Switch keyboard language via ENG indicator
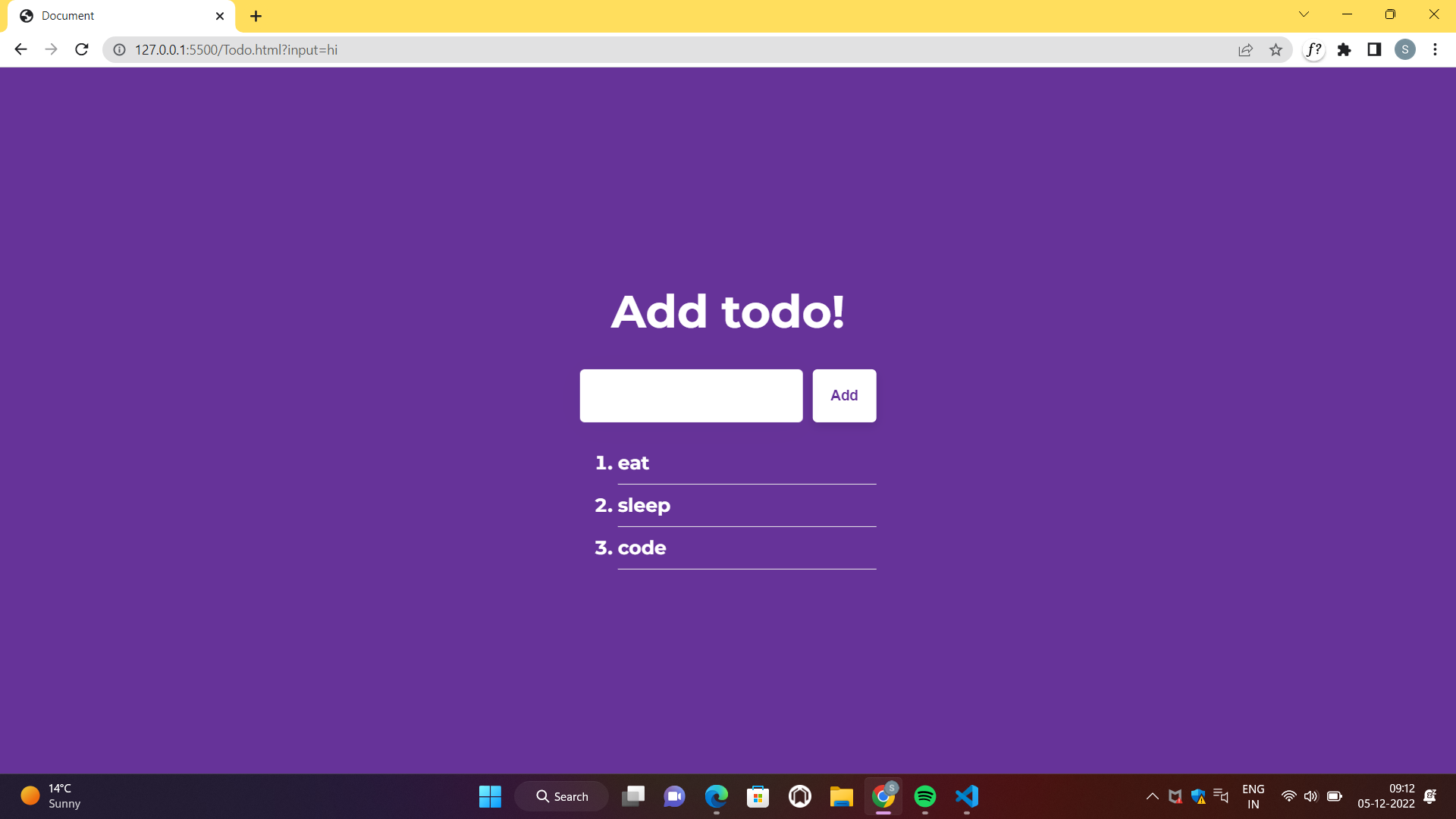The height and width of the screenshot is (819, 1456). [x=1253, y=796]
